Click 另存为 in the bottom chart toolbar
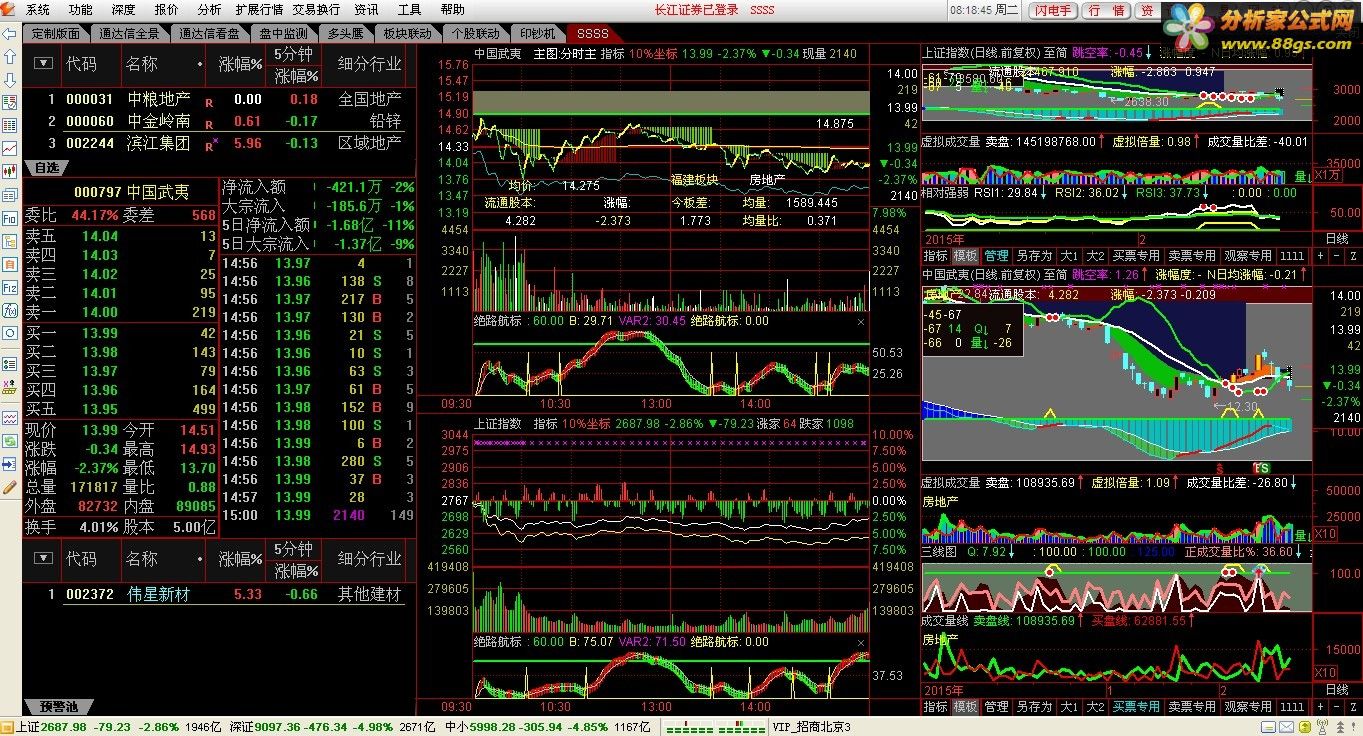This screenshot has height=736, width=1363. click(1033, 706)
